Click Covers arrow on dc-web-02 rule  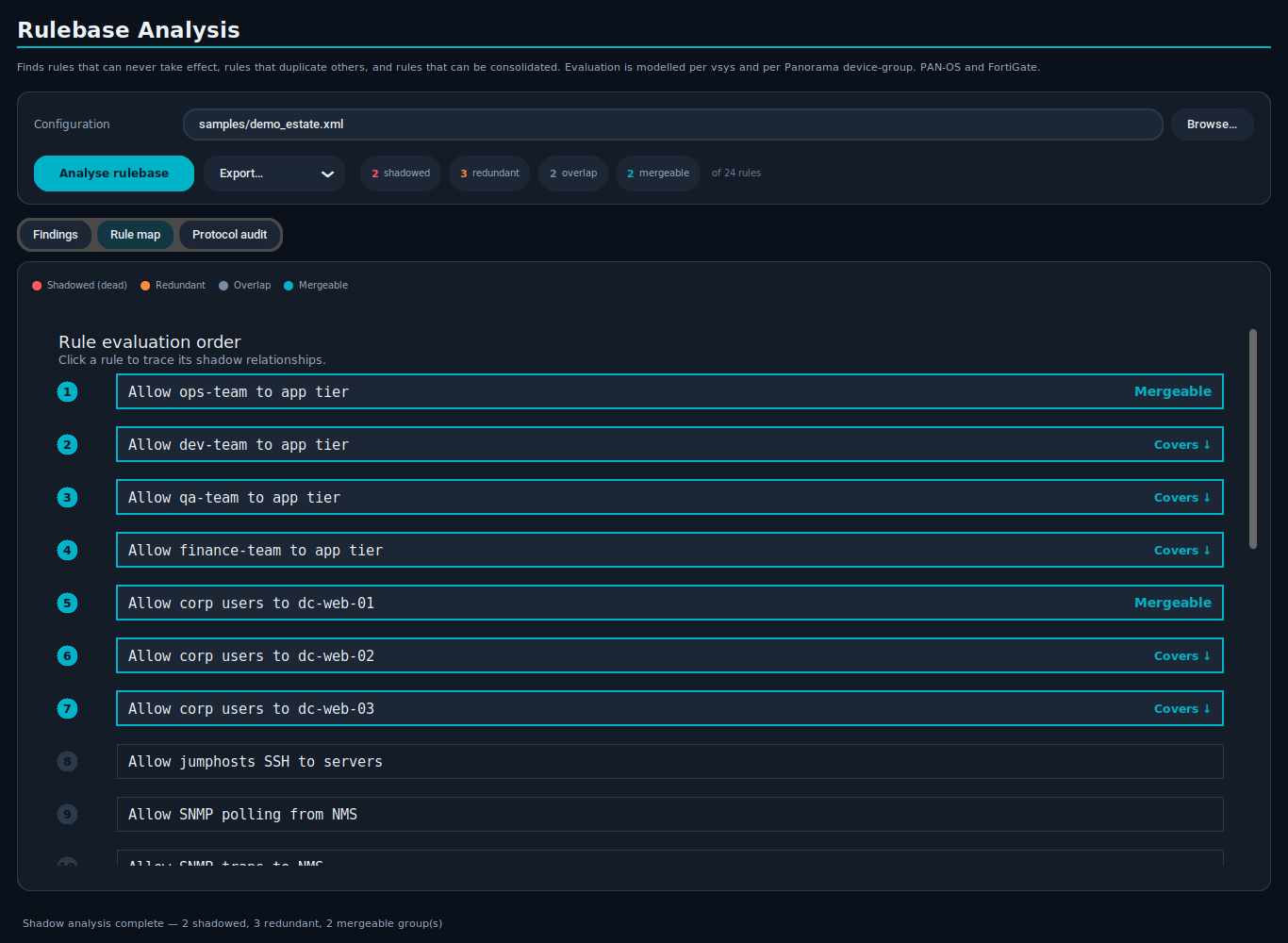(x=1182, y=656)
